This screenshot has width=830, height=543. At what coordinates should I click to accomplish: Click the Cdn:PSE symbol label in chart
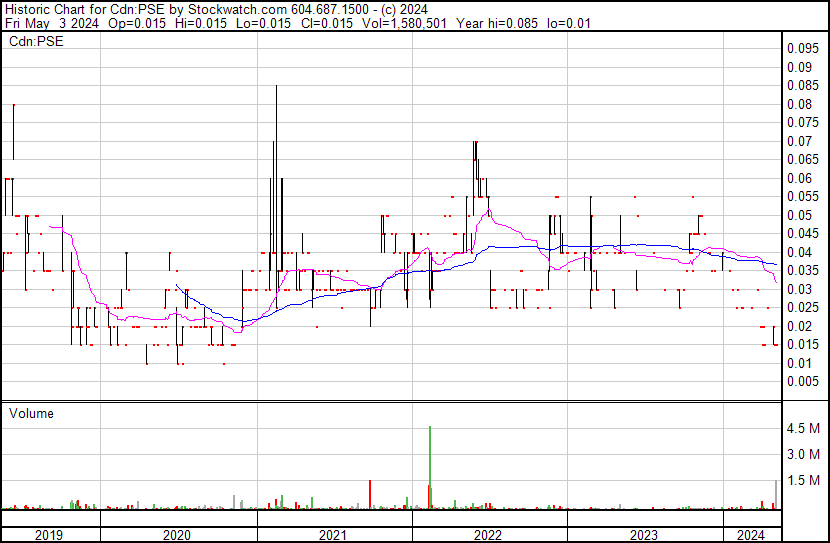32,42
